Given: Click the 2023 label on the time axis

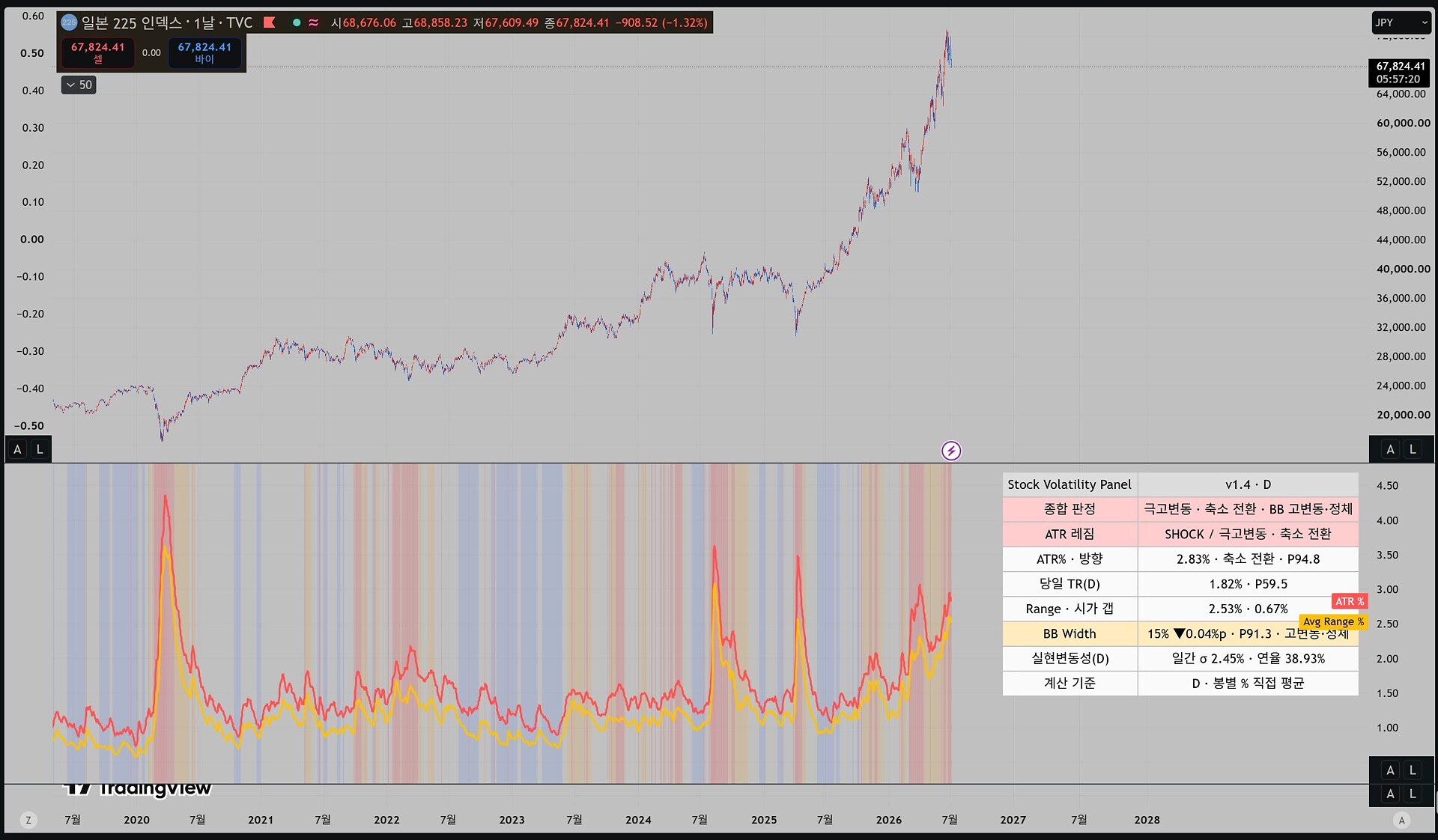Looking at the screenshot, I should tap(512, 820).
